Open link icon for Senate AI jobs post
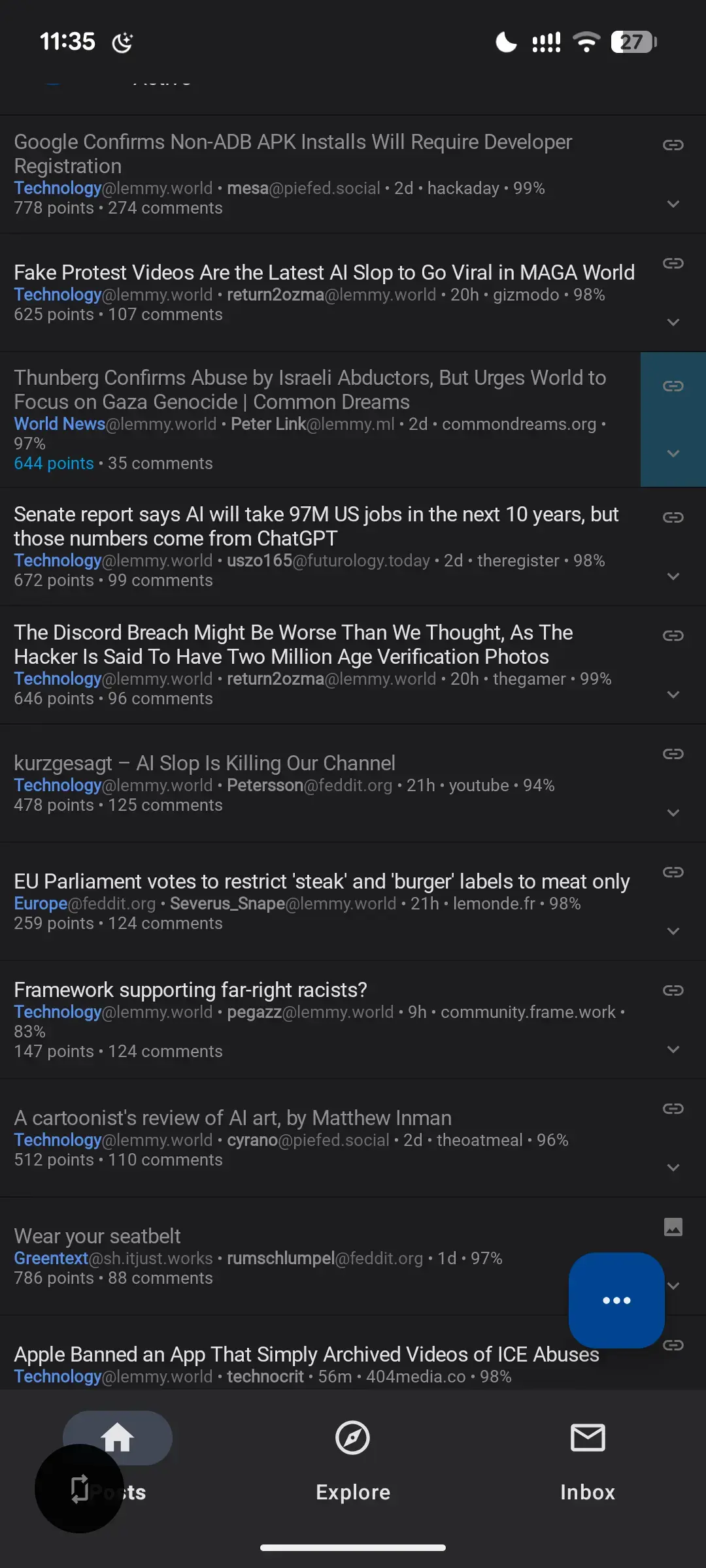Screen dimensions: 706x1568 (x=673, y=517)
